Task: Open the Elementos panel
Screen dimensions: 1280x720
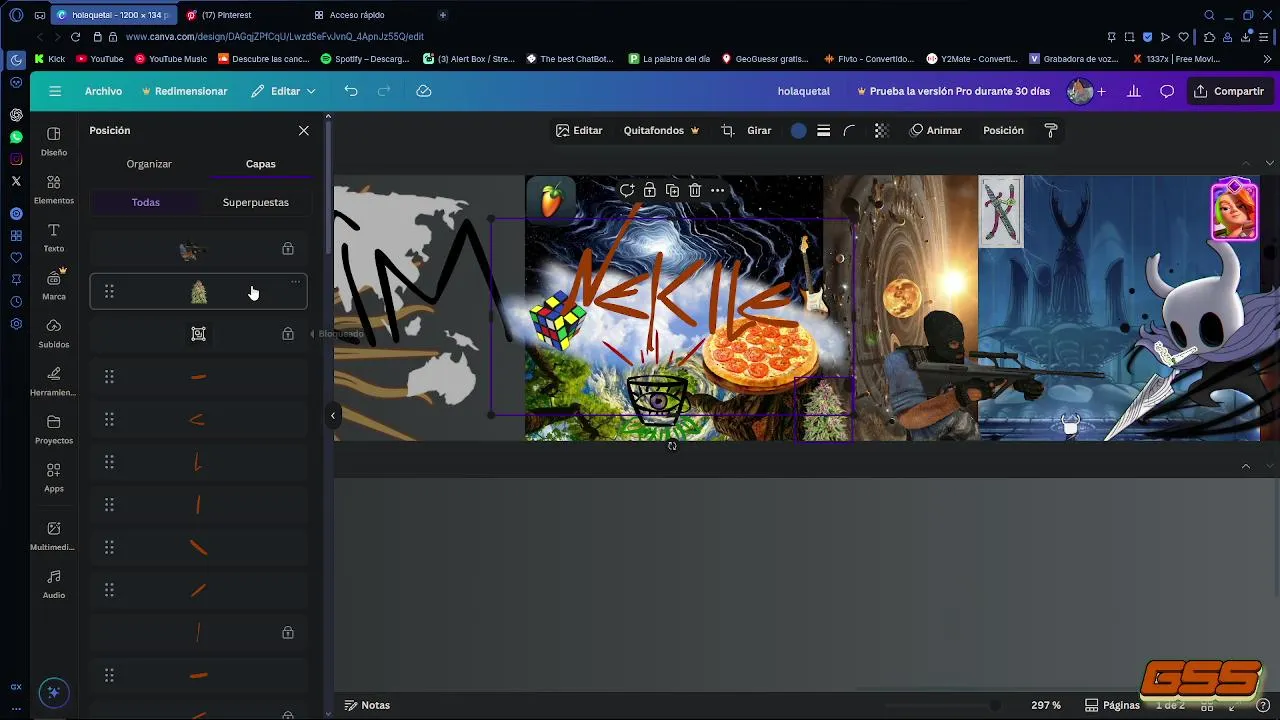Action: [54, 189]
